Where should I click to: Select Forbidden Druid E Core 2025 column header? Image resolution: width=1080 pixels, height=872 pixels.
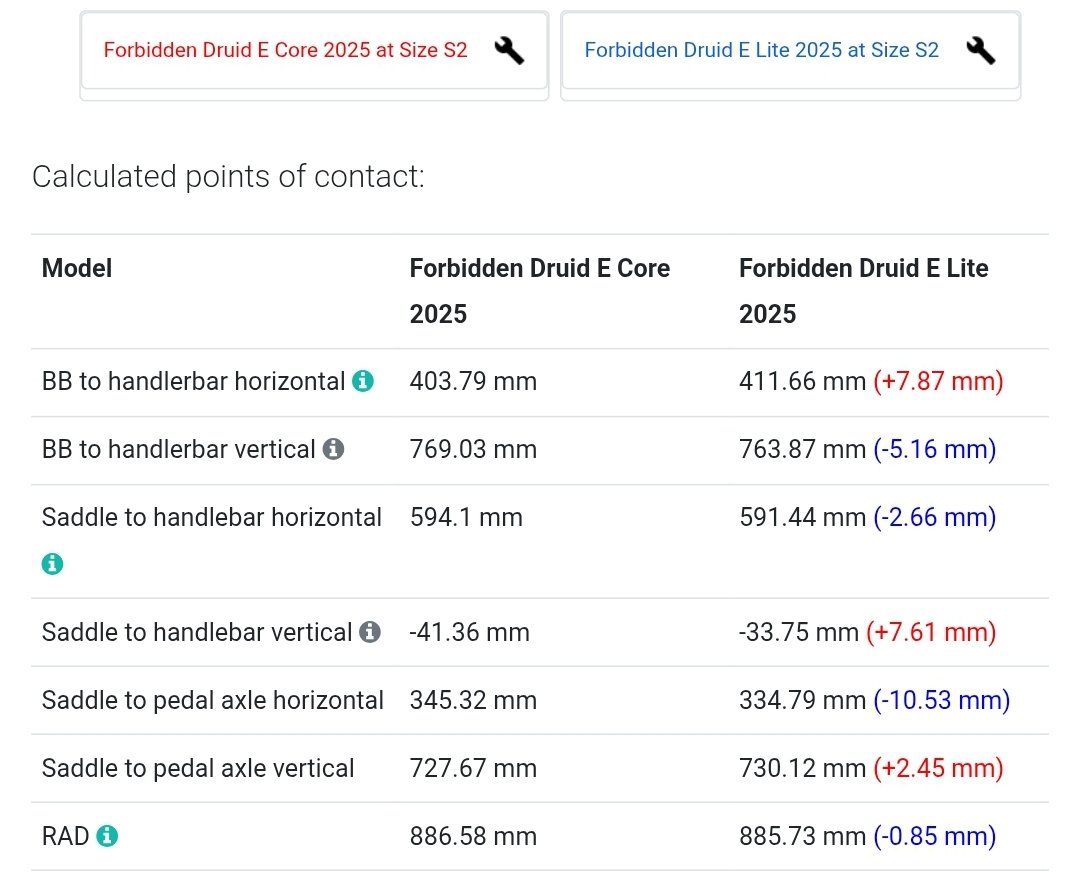click(x=539, y=291)
